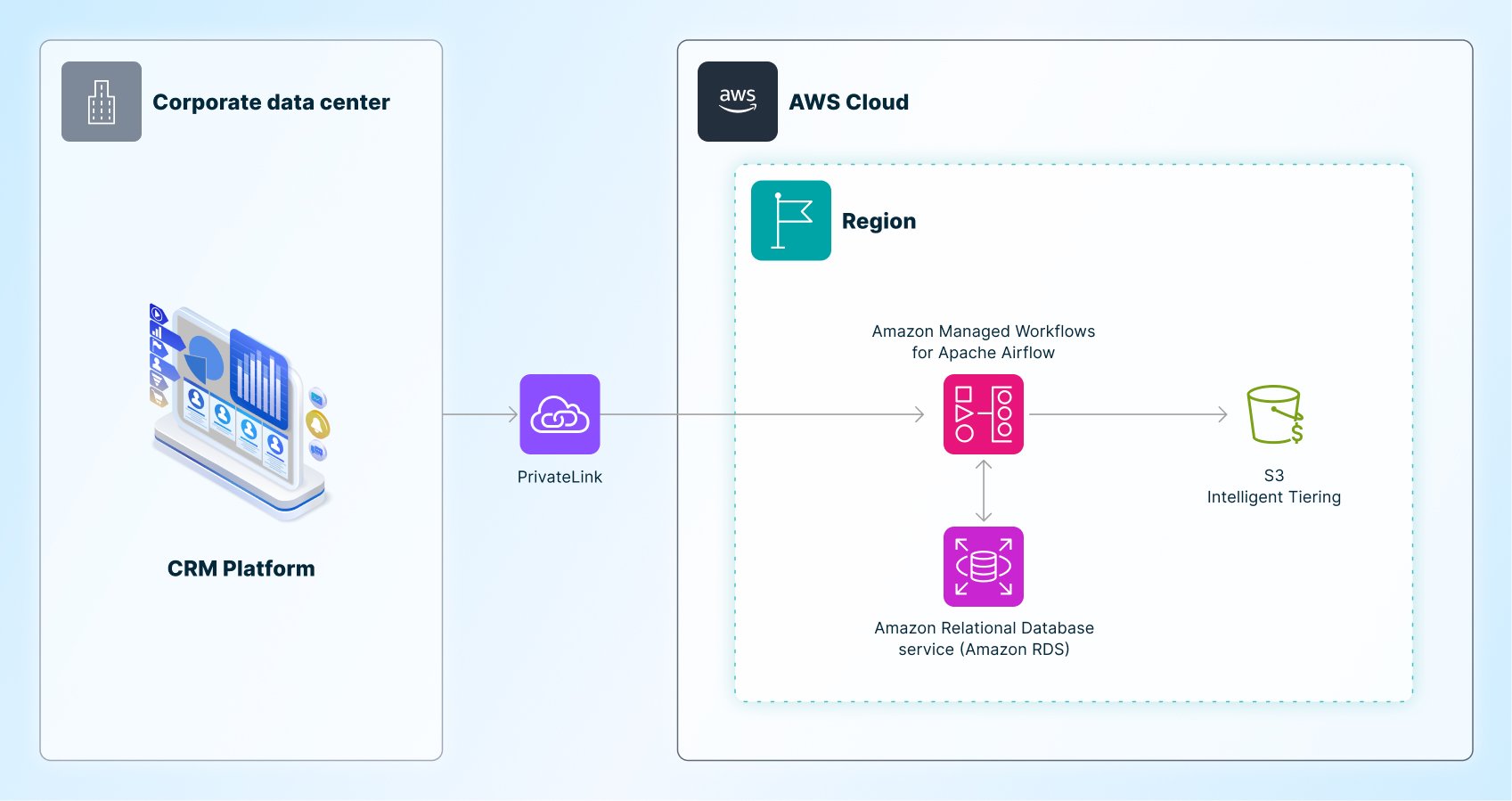
Task: Select the AWS logo icon
Action: (x=737, y=102)
